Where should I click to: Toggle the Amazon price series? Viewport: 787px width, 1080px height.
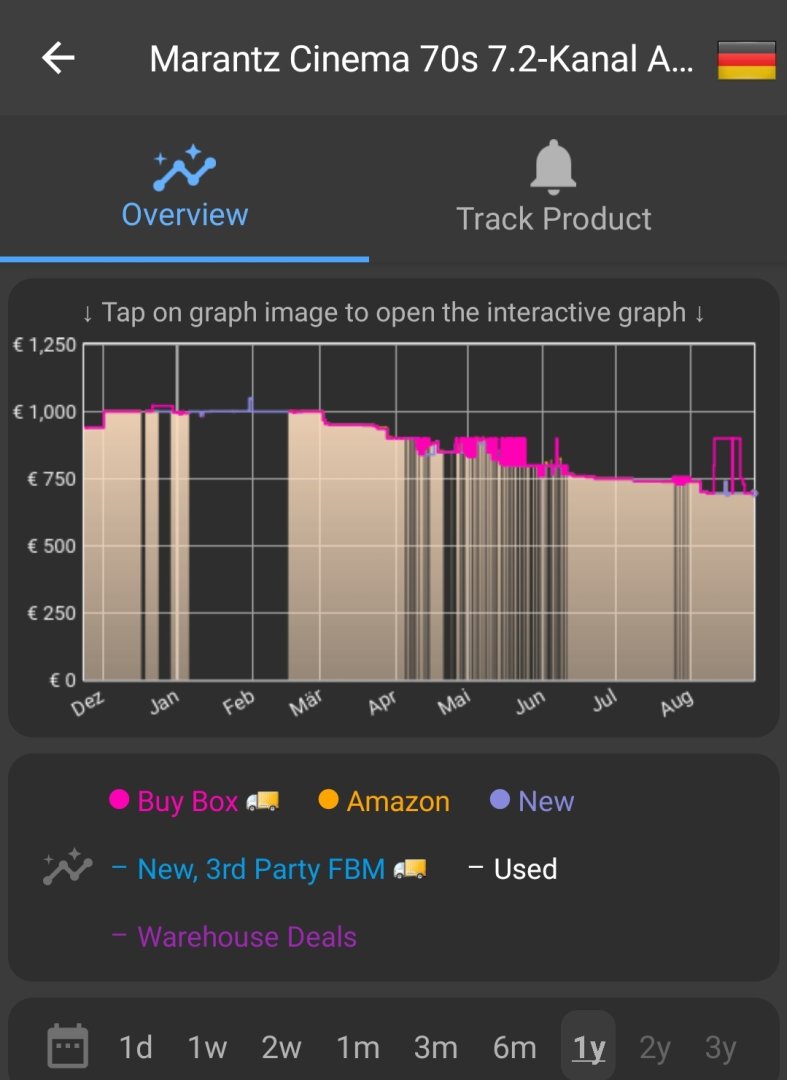(x=384, y=801)
